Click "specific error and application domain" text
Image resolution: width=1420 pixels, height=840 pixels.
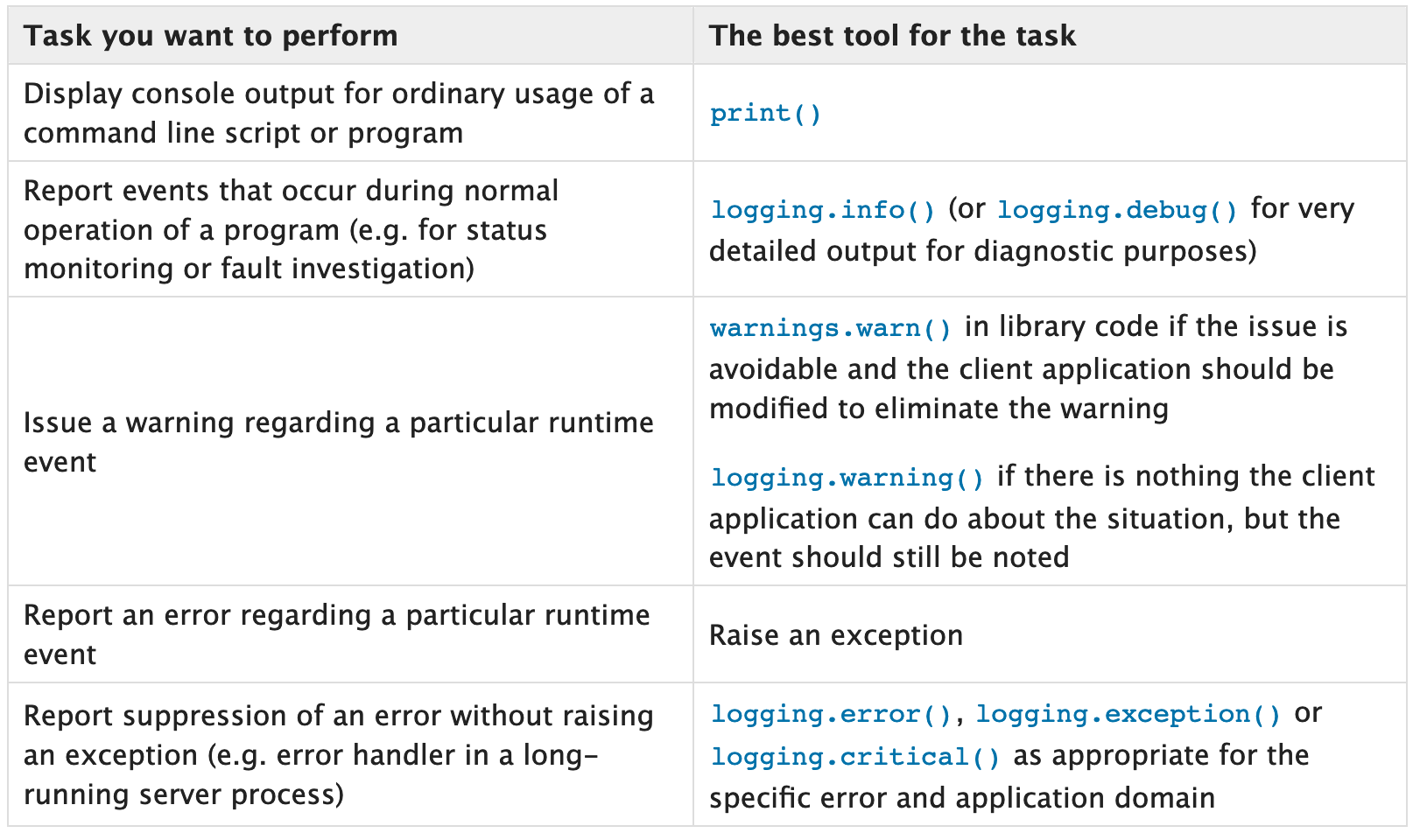(961, 798)
